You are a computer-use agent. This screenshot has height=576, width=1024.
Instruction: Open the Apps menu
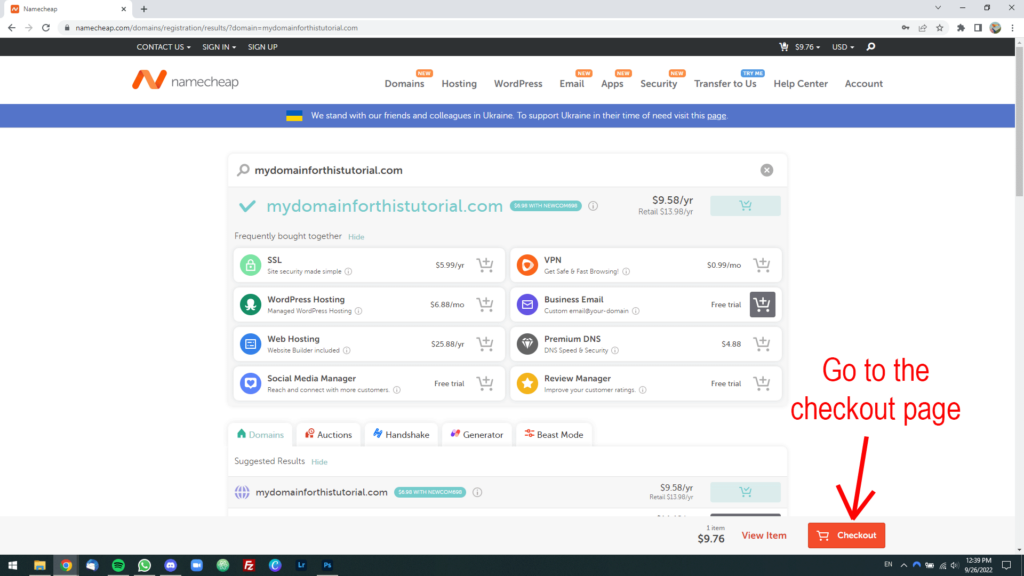pos(612,84)
